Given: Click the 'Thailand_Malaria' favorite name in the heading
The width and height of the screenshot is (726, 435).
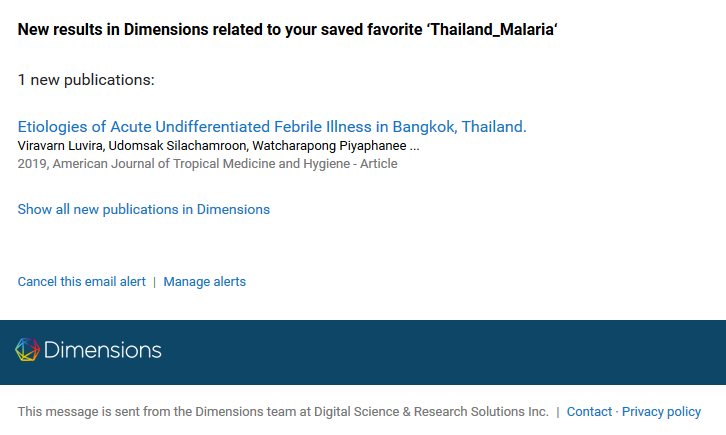Looking at the screenshot, I should (x=491, y=29).
